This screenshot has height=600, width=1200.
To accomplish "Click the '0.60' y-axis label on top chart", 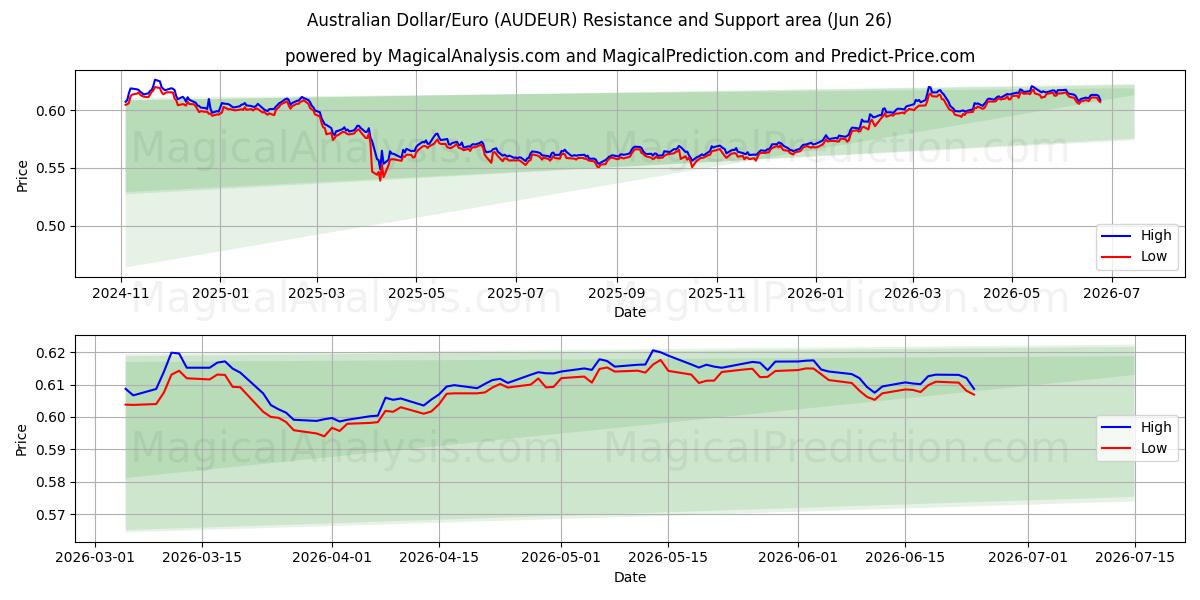I will tap(52, 111).
